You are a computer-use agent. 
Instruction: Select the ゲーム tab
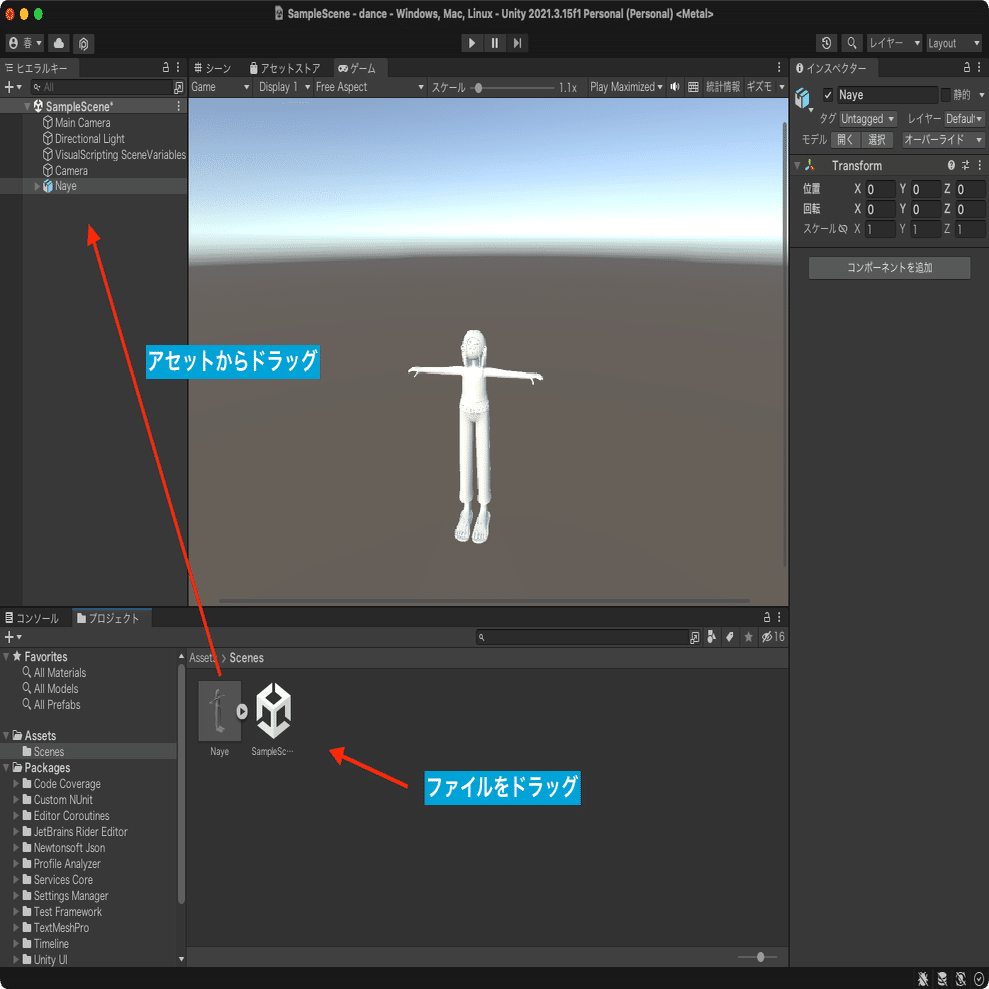coord(358,68)
